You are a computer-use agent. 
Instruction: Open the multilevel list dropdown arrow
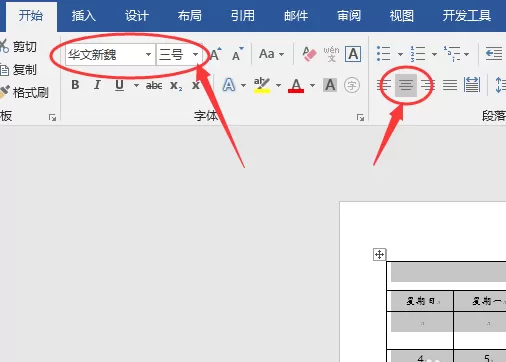(x=466, y=54)
